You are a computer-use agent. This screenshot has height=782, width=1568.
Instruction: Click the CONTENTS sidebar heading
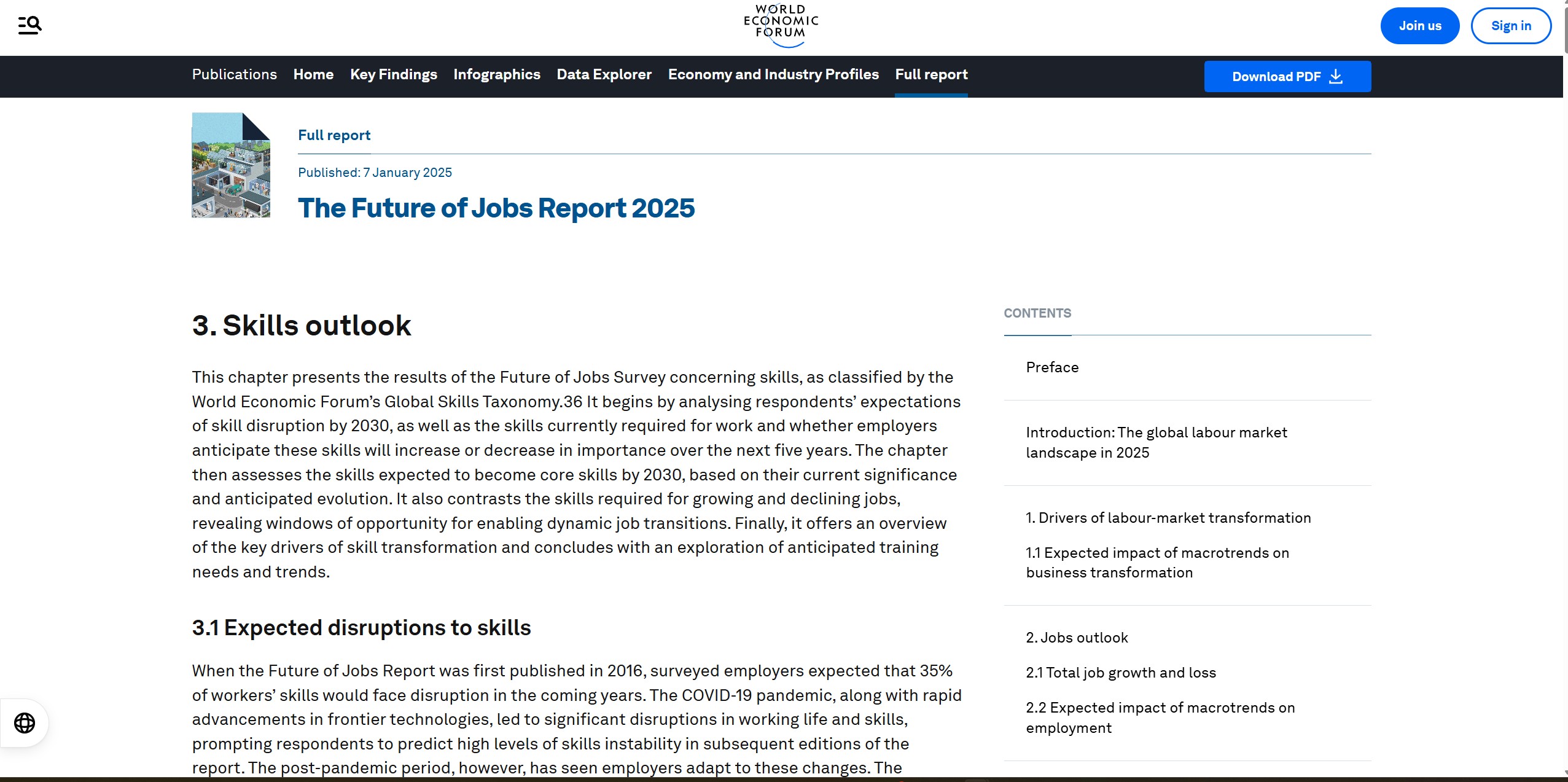[1037, 313]
